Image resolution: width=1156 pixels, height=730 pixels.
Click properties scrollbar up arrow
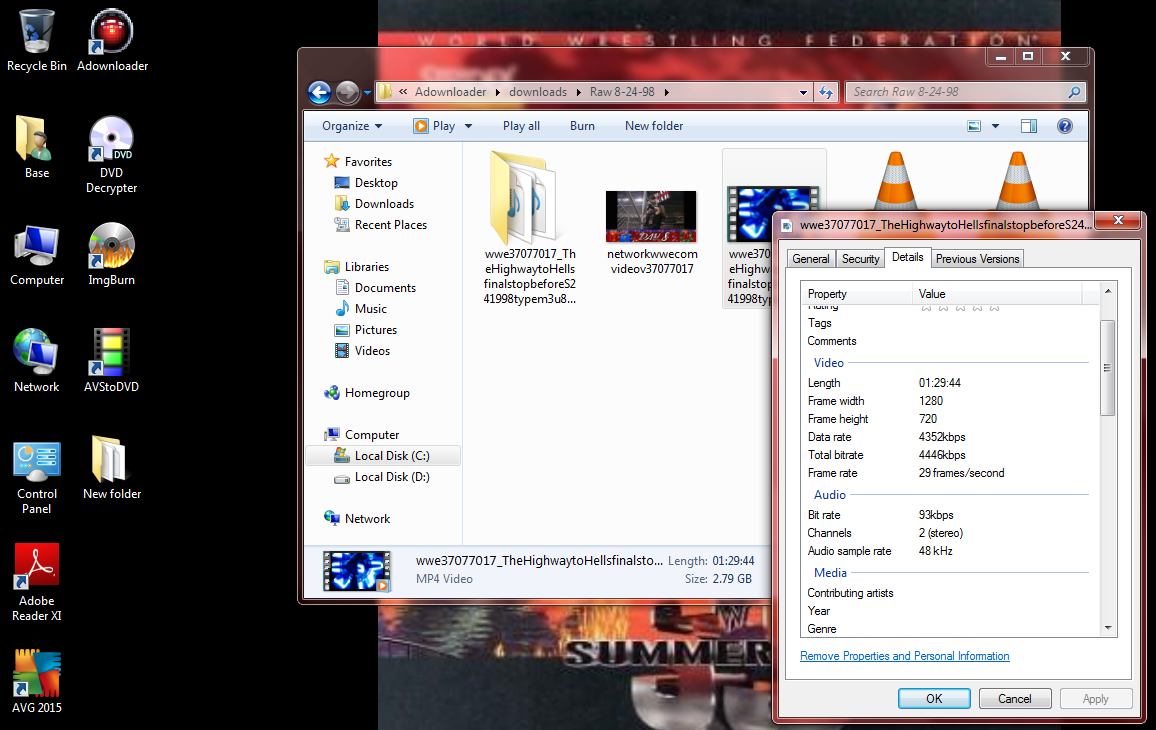pos(1107,291)
